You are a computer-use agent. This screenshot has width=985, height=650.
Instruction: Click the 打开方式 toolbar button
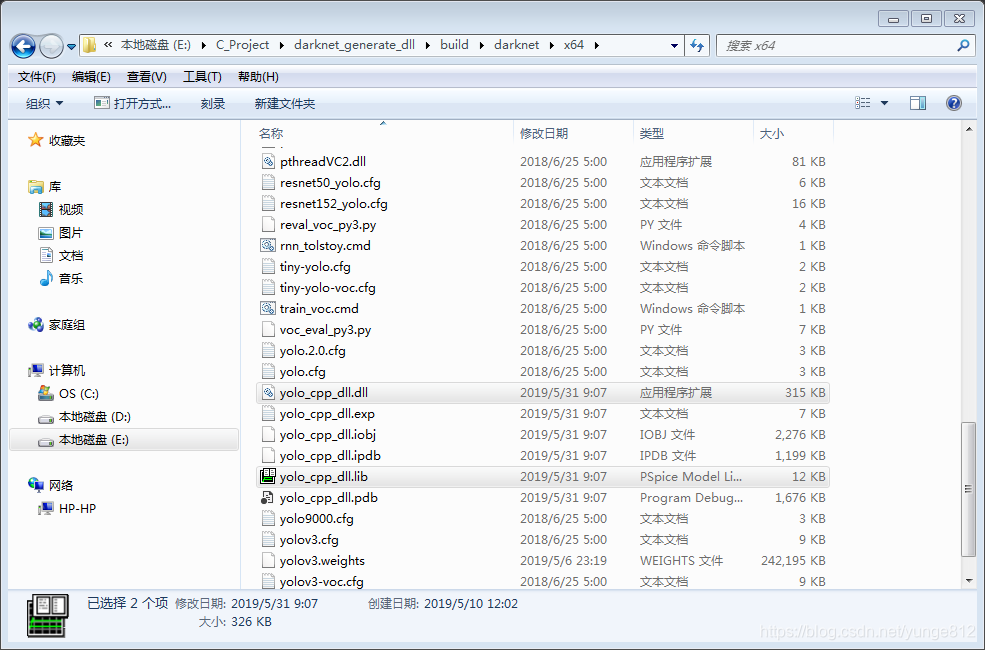coord(133,103)
